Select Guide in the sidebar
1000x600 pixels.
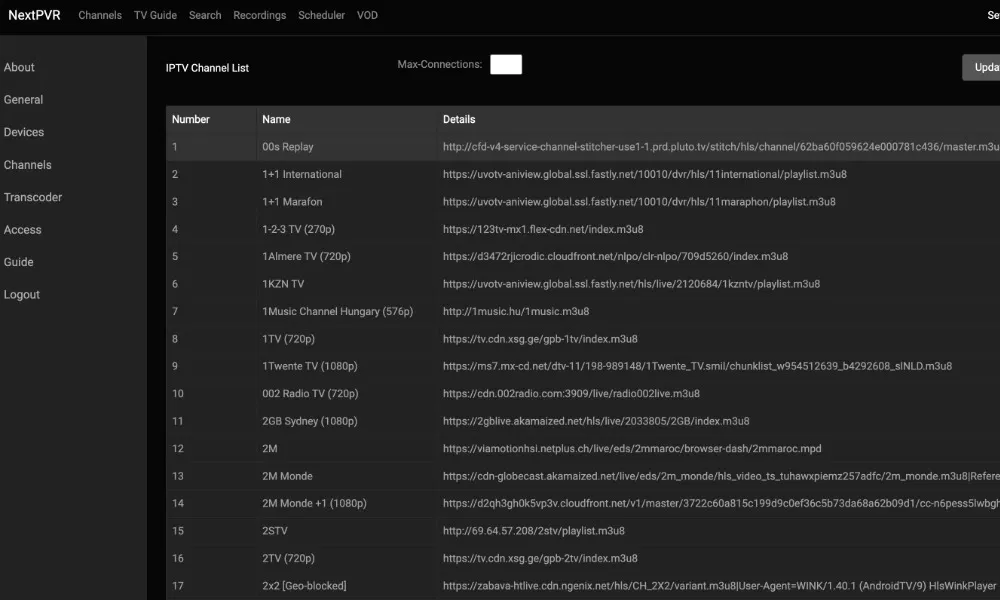[x=19, y=262]
